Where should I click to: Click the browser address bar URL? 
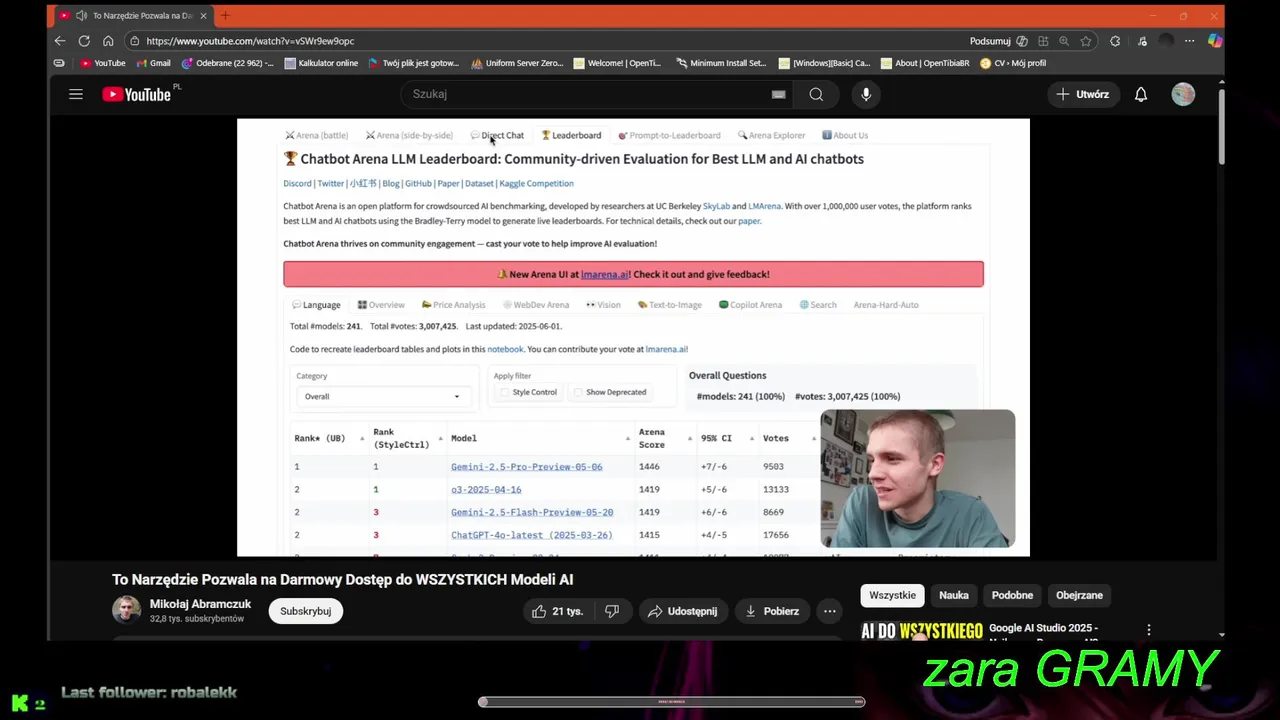(250, 41)
